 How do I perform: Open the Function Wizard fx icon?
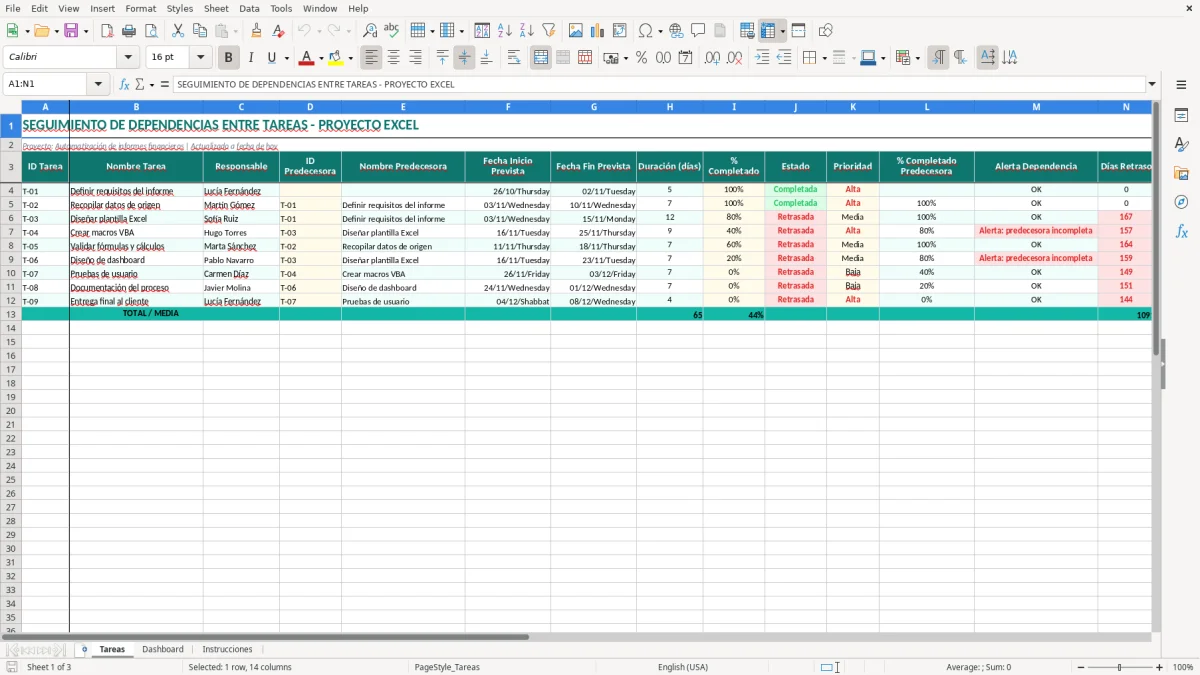[x=124, y=84]
